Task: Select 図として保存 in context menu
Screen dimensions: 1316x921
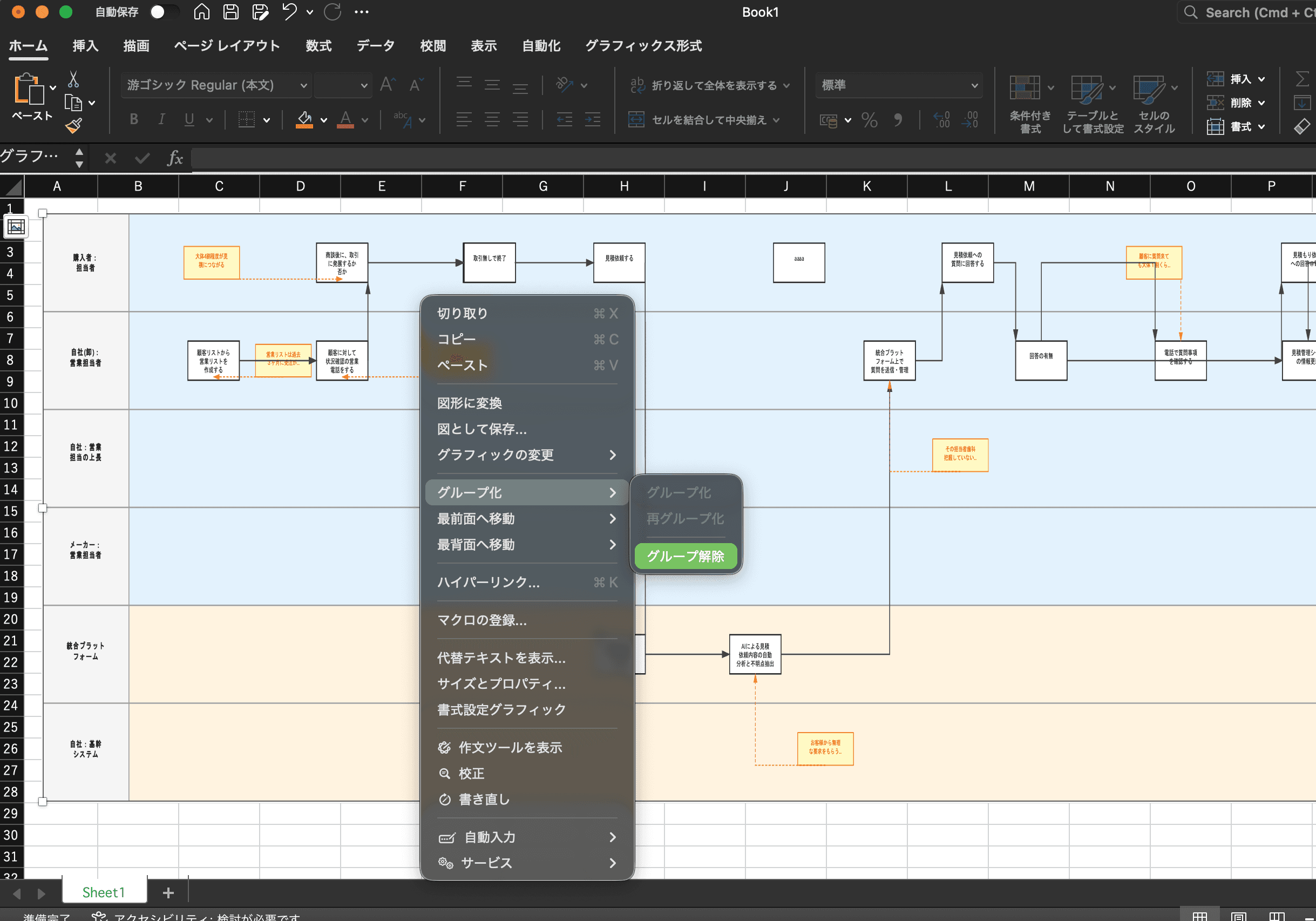Action: [483, 429]
